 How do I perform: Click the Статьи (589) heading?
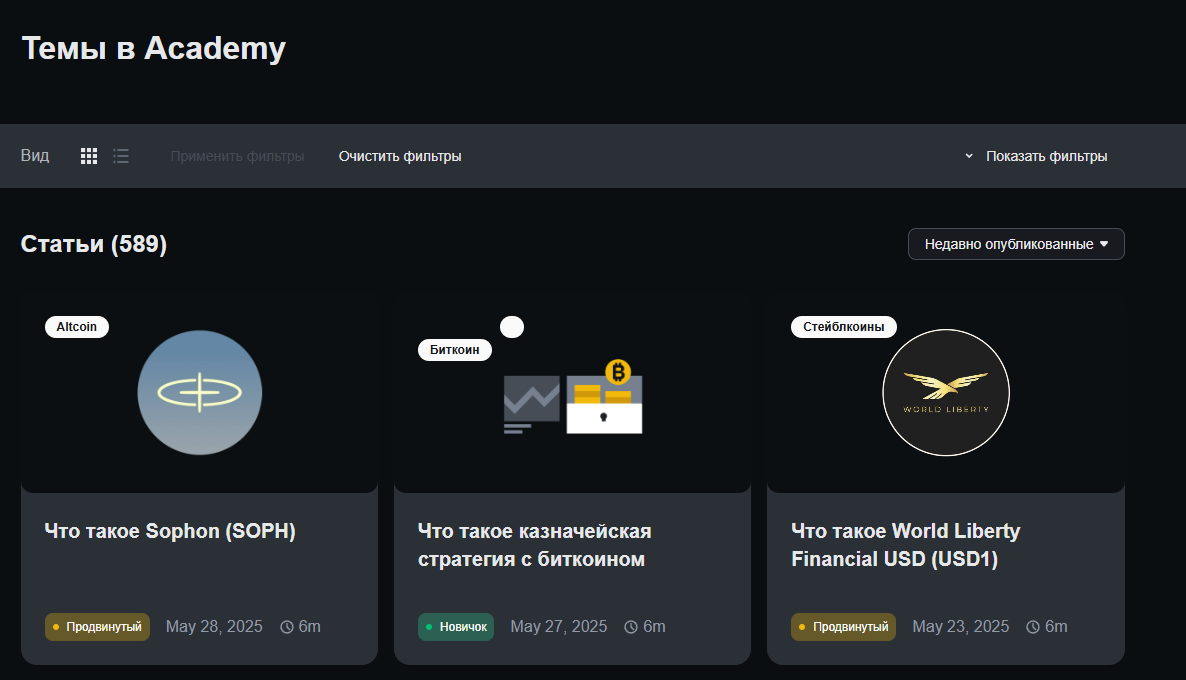click(94, 244)
